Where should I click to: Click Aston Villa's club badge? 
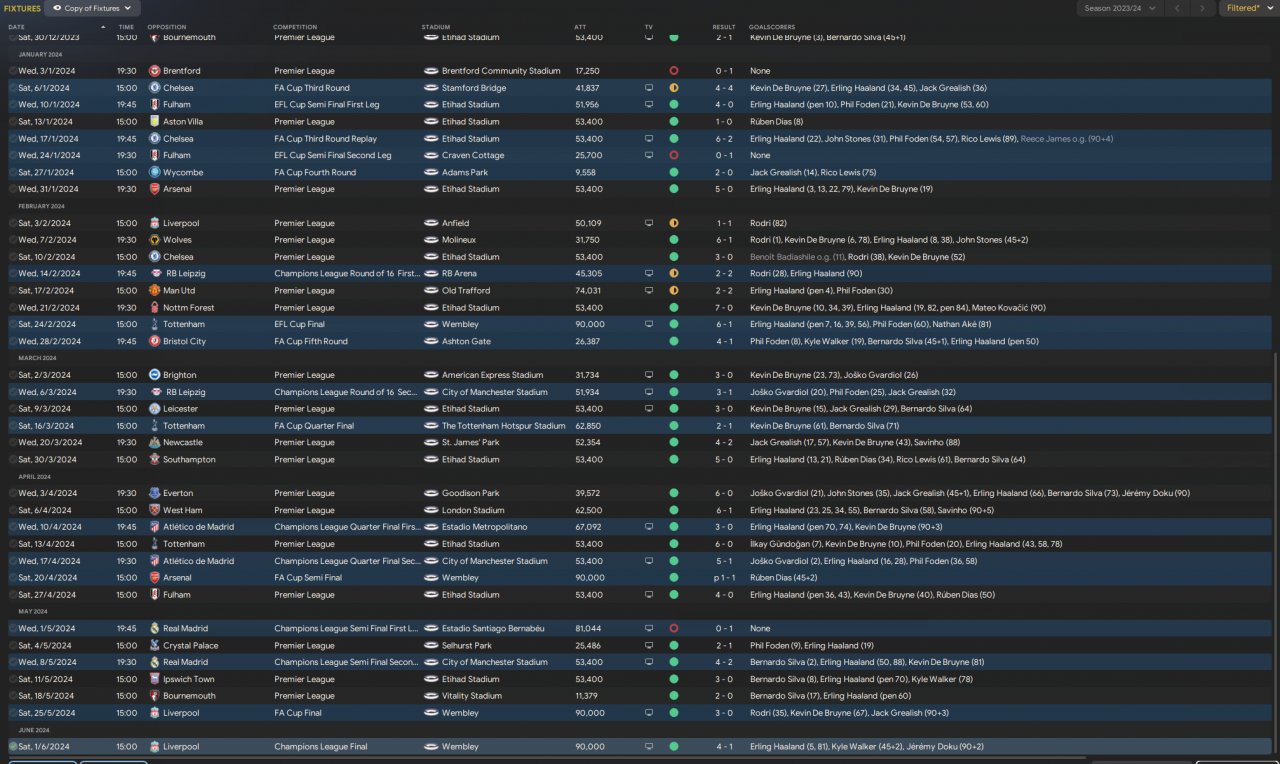154,122
